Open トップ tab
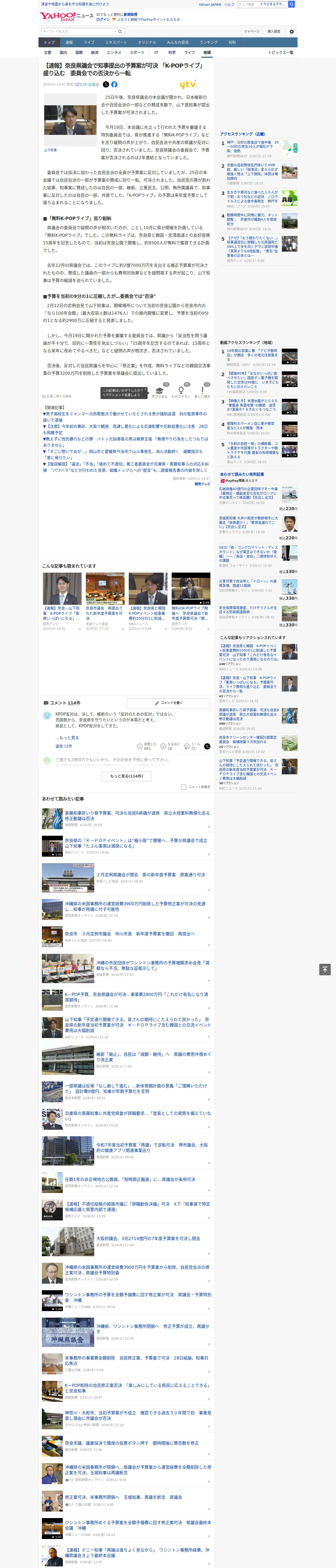This screenshot has width=336, height=1568. (49, 43)
